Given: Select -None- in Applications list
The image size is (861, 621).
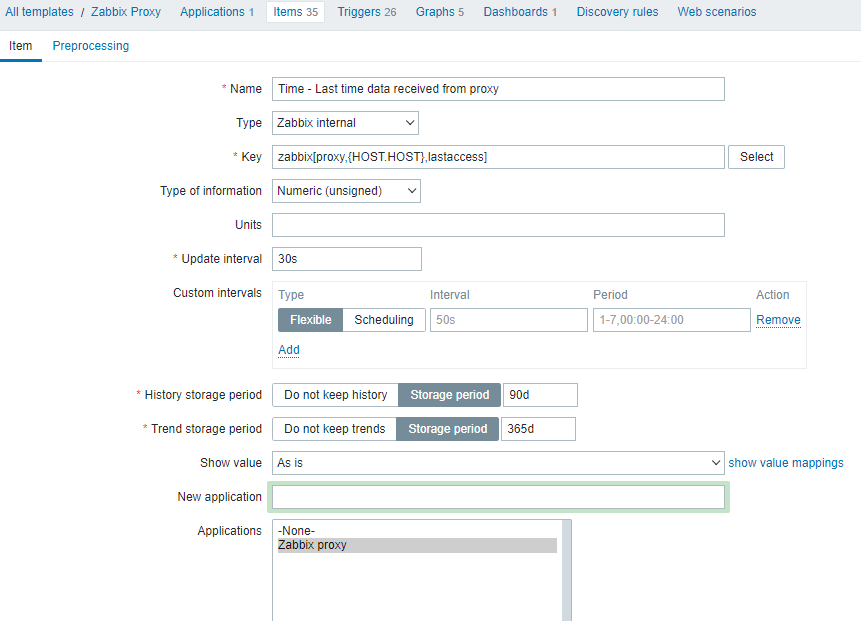Looking at the screenshot, I should point(417,531).
